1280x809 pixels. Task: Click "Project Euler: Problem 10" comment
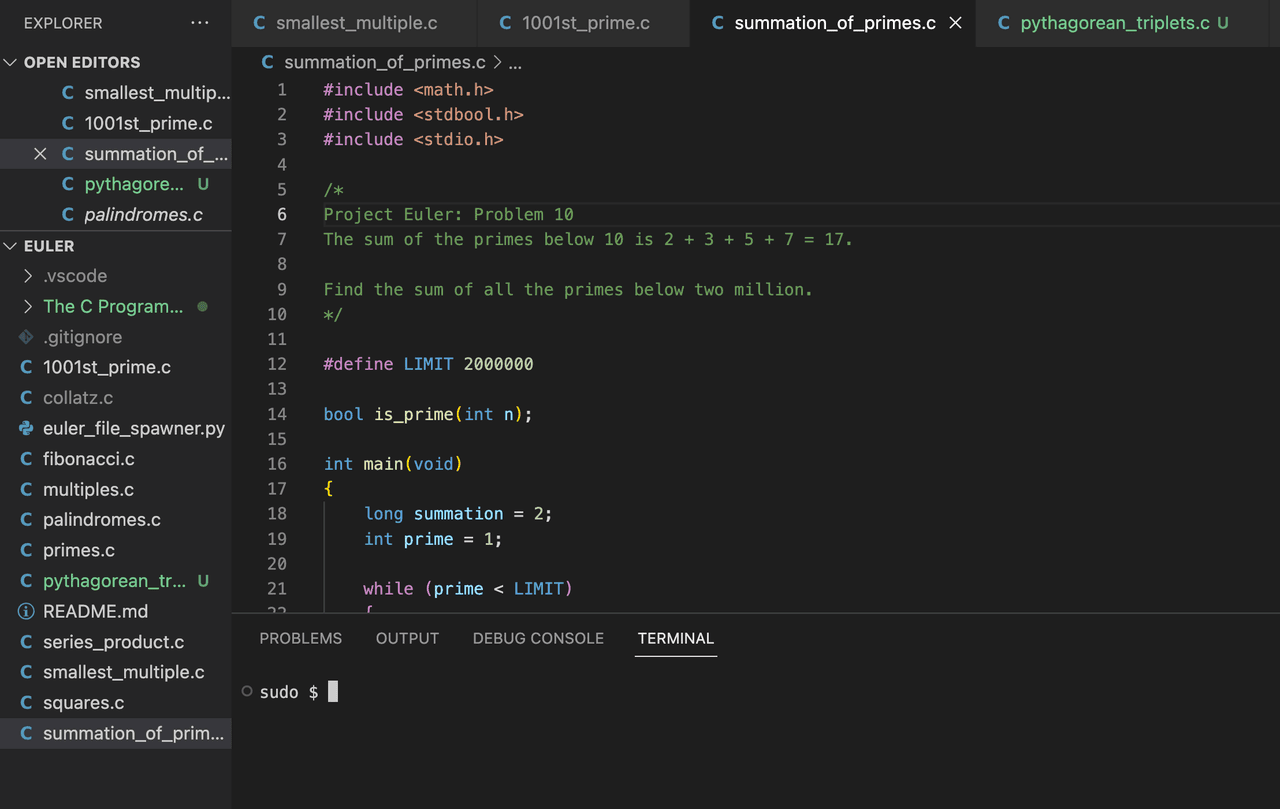pyautogui.click(x=448, y=214)
